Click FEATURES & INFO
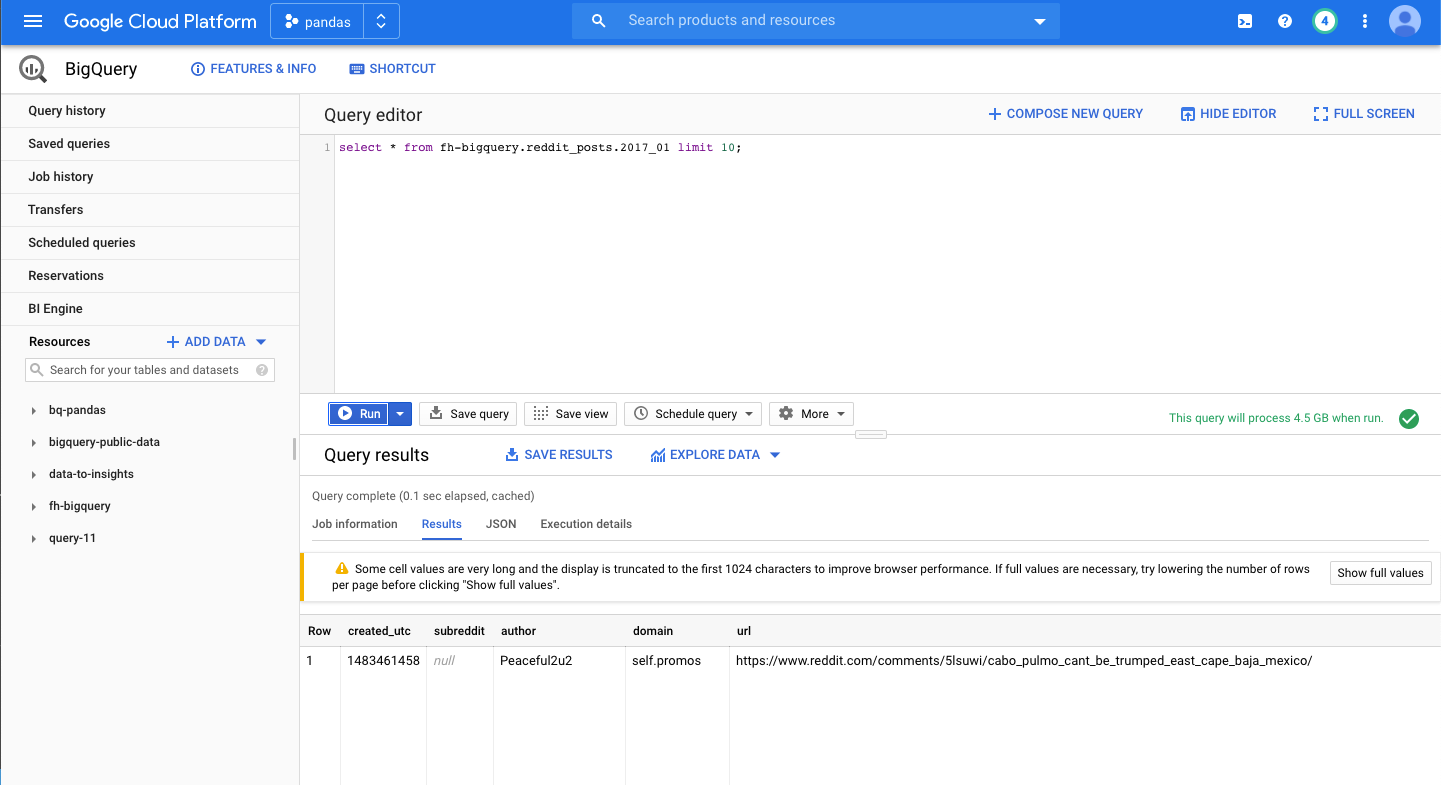Screen dimensions: 1441x785 click(x=254, y=69)
